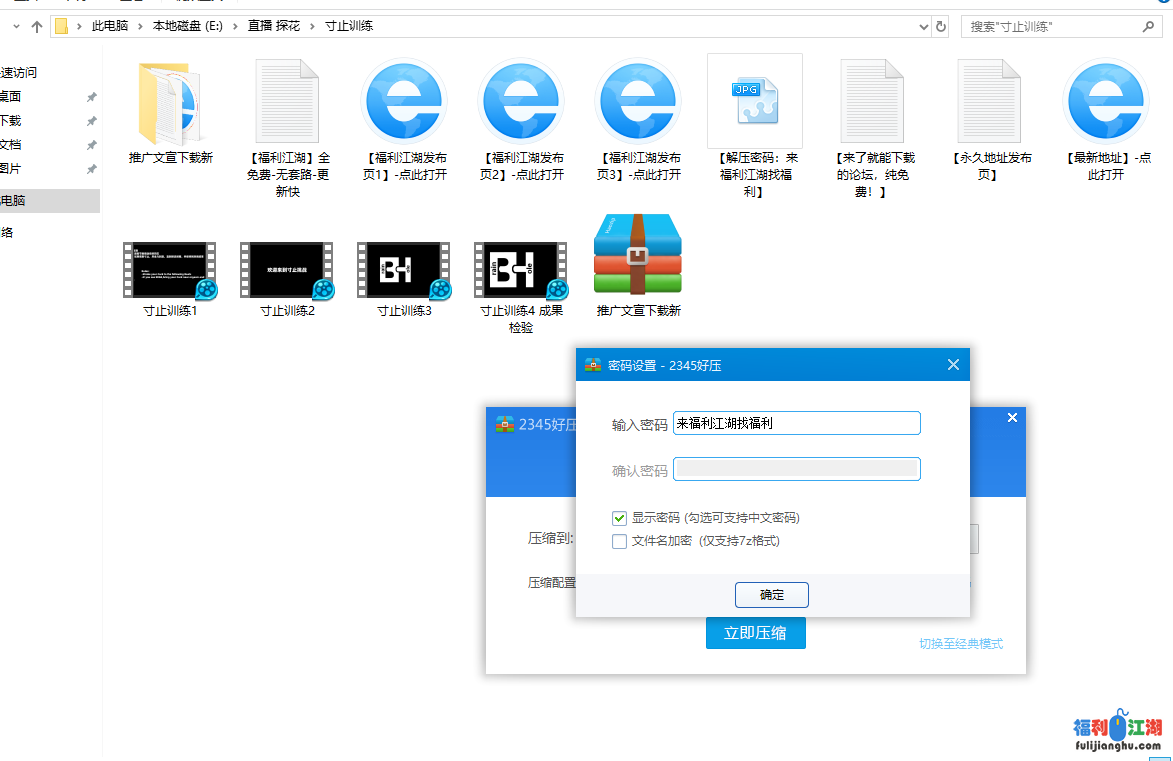Expand the chevron after 本地磁盘 (E:)
1173x761 pixels.
[x=236, y=27]
